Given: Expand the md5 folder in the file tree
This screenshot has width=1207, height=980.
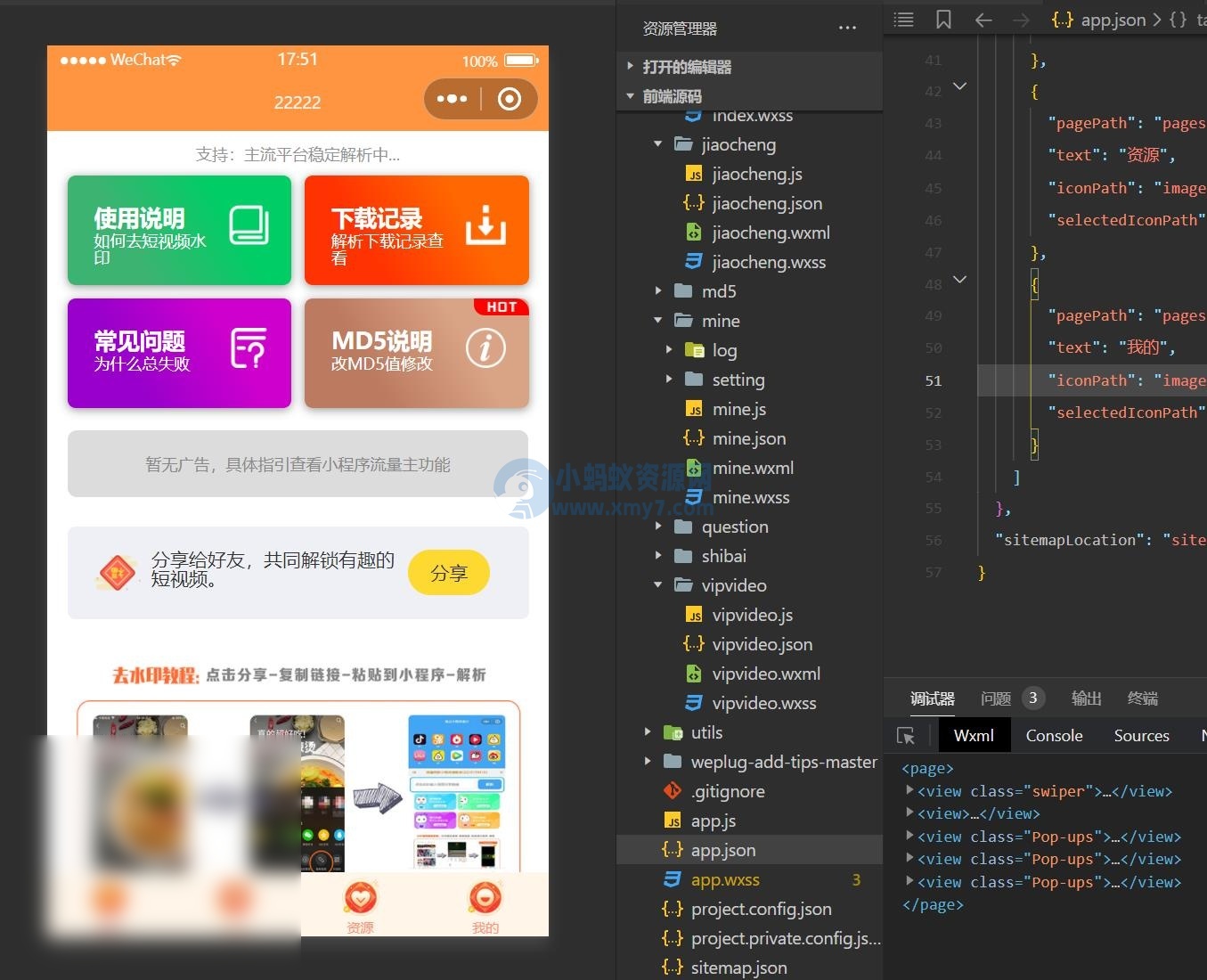Looking at the screenshot, I should click(x=657, y=290).
